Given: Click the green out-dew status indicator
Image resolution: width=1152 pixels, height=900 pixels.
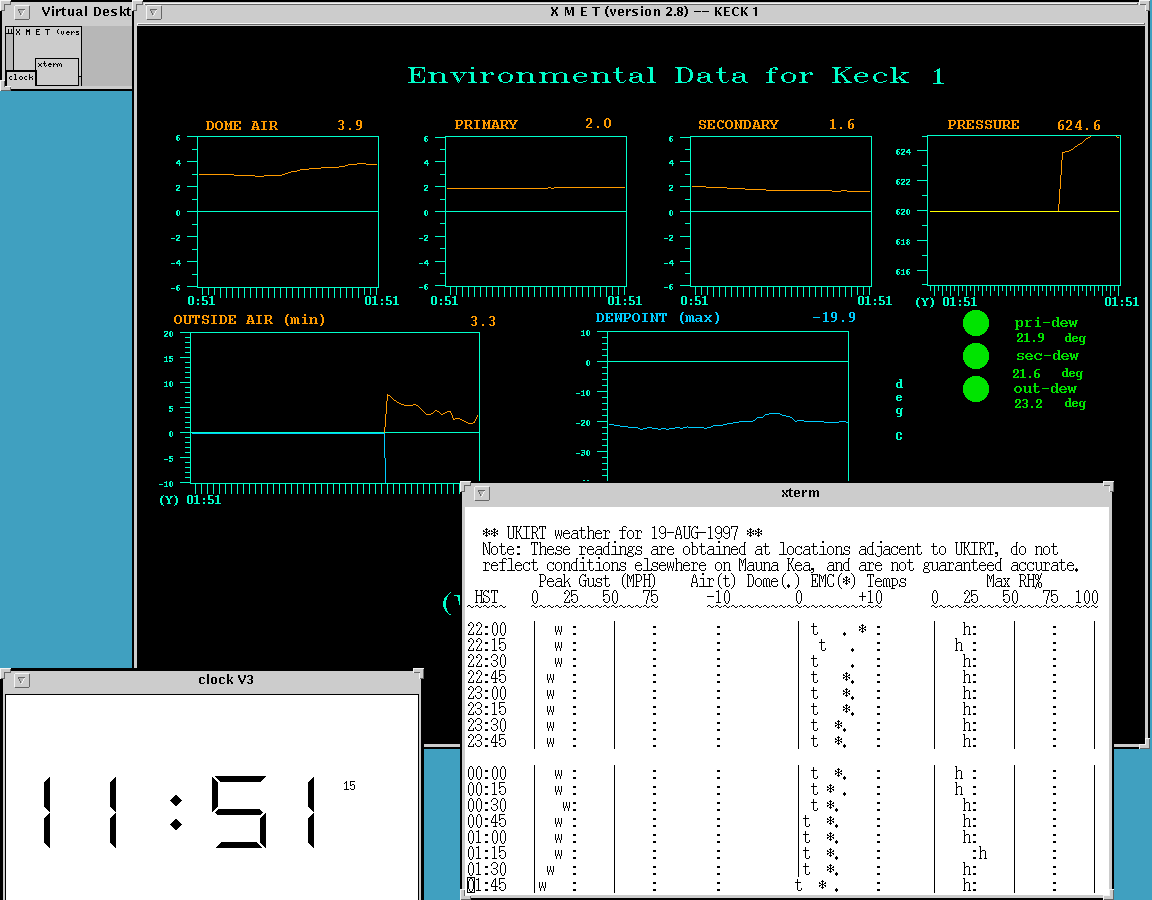Looking at the screenshot, I should (x=976, y=389).
